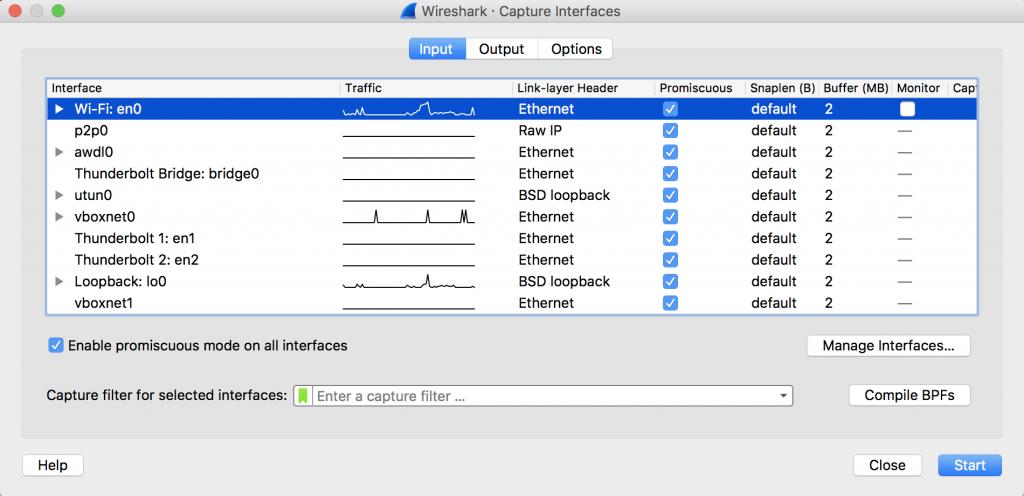
Task: Toggle Promiscuous checkbox for awdl0
Action: pos(670,152)
